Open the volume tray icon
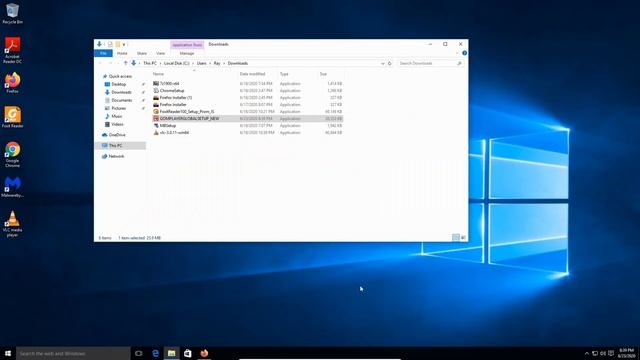Image resolution: width=640 pixels, height=360 pixels. pyautogui.click(x=602, y=353)
